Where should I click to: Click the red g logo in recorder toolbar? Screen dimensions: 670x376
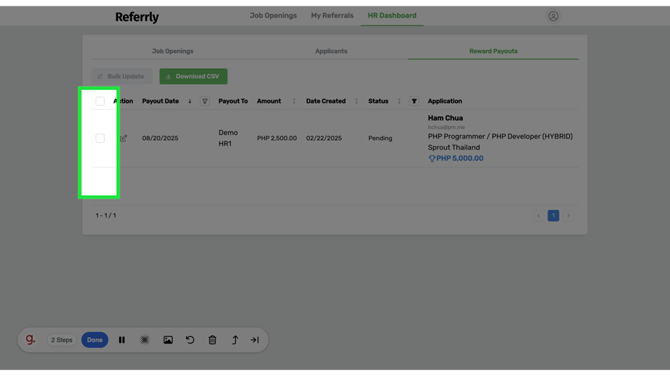(30, 340)
